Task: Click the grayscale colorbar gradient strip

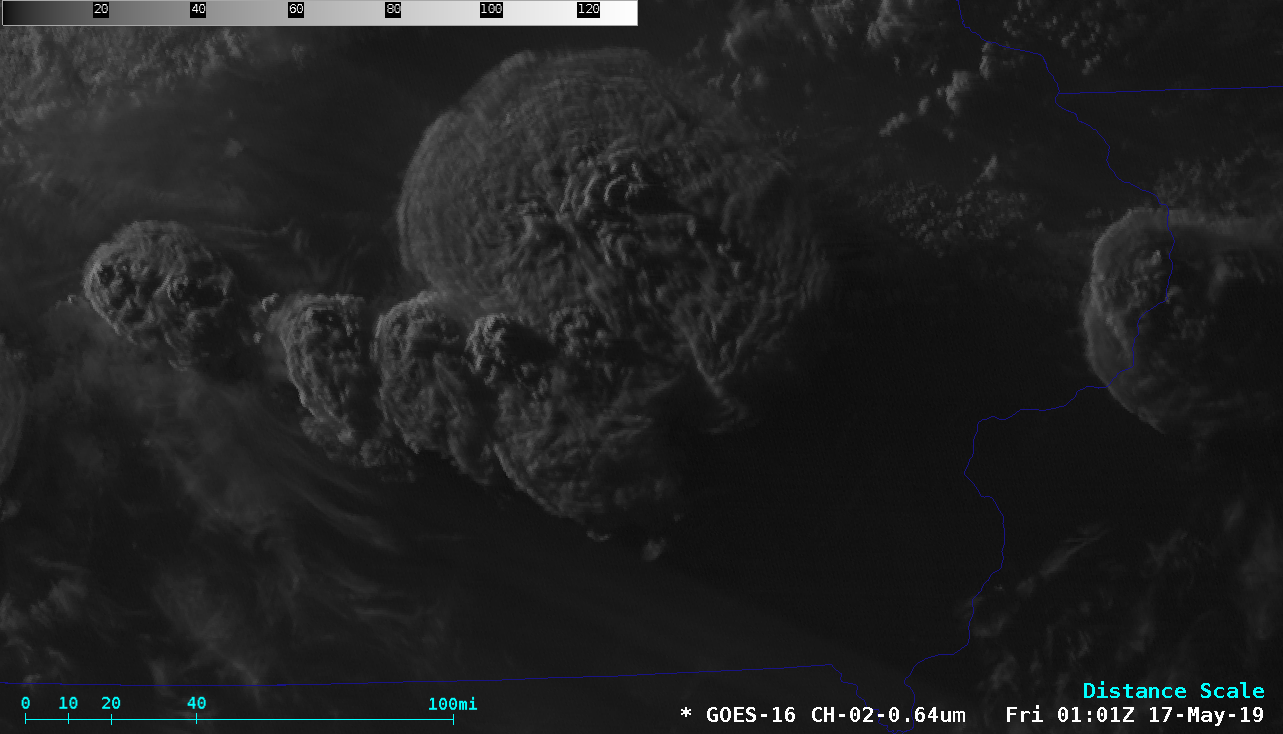Action: (319, 12)
